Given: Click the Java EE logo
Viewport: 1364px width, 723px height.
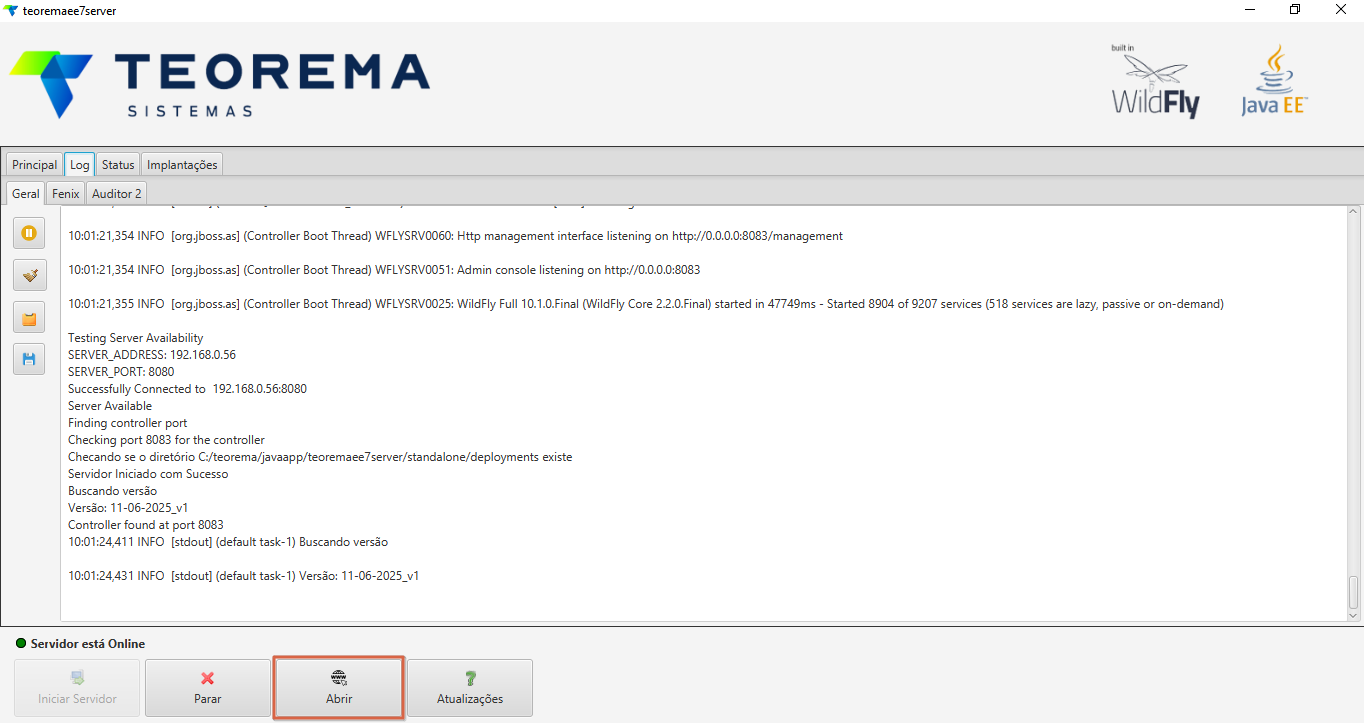Looking at the screenshot, I should (1274, 80).
